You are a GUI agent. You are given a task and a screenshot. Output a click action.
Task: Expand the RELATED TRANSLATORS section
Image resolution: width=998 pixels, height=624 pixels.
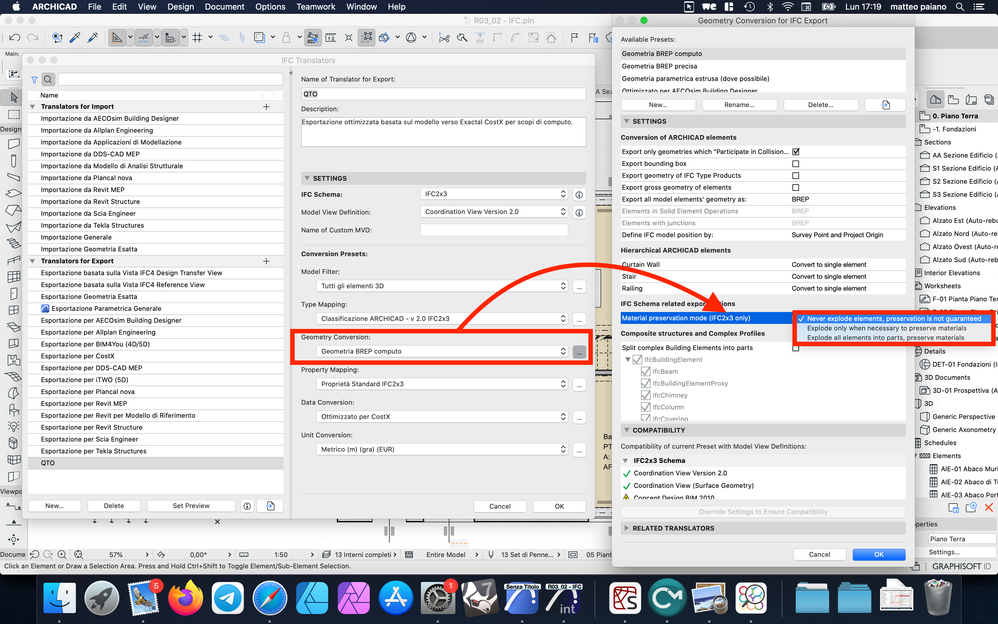coord(626,528)
